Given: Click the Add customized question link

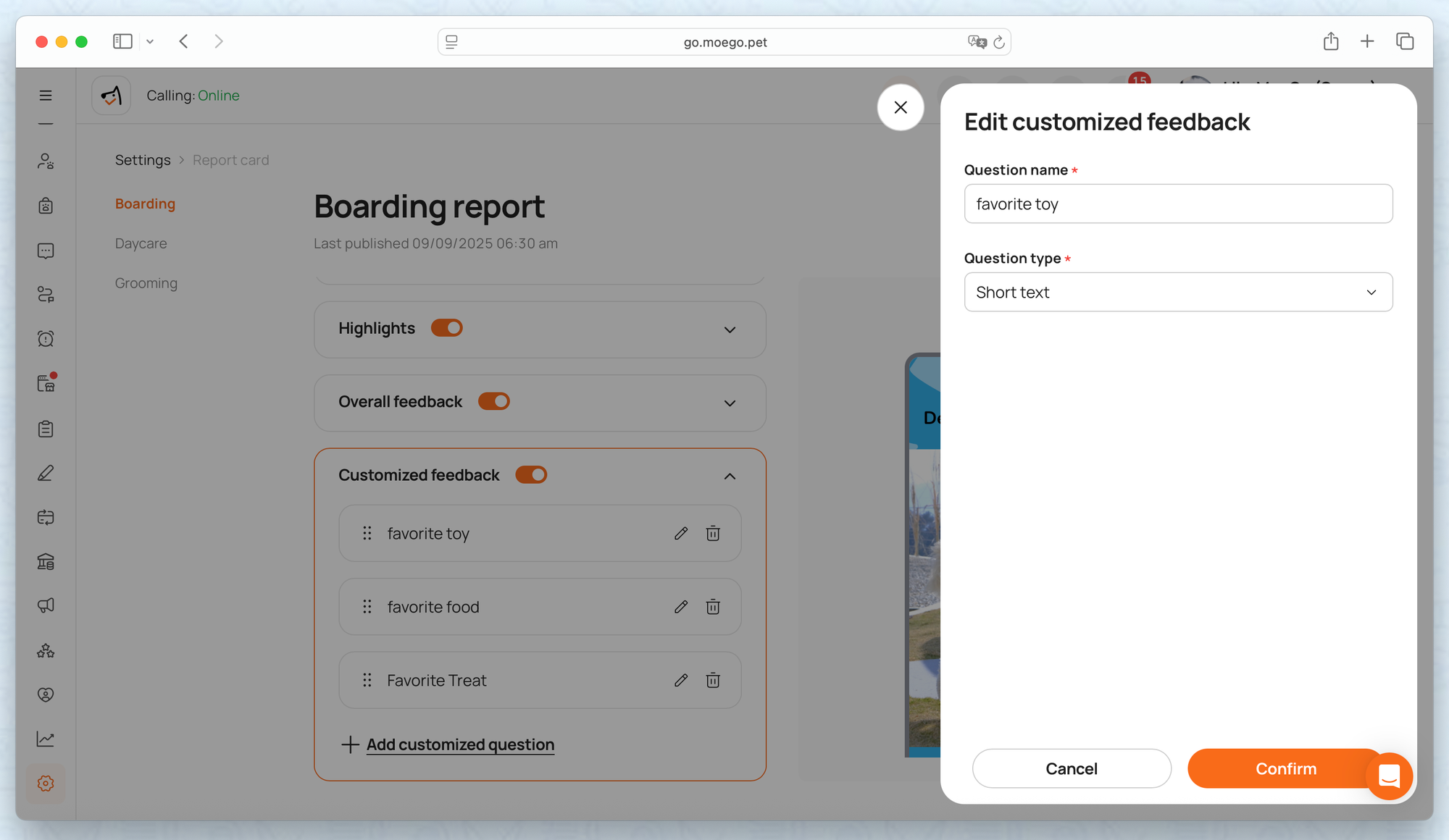Looking at the screenshot, I should [x=459, y=744].
